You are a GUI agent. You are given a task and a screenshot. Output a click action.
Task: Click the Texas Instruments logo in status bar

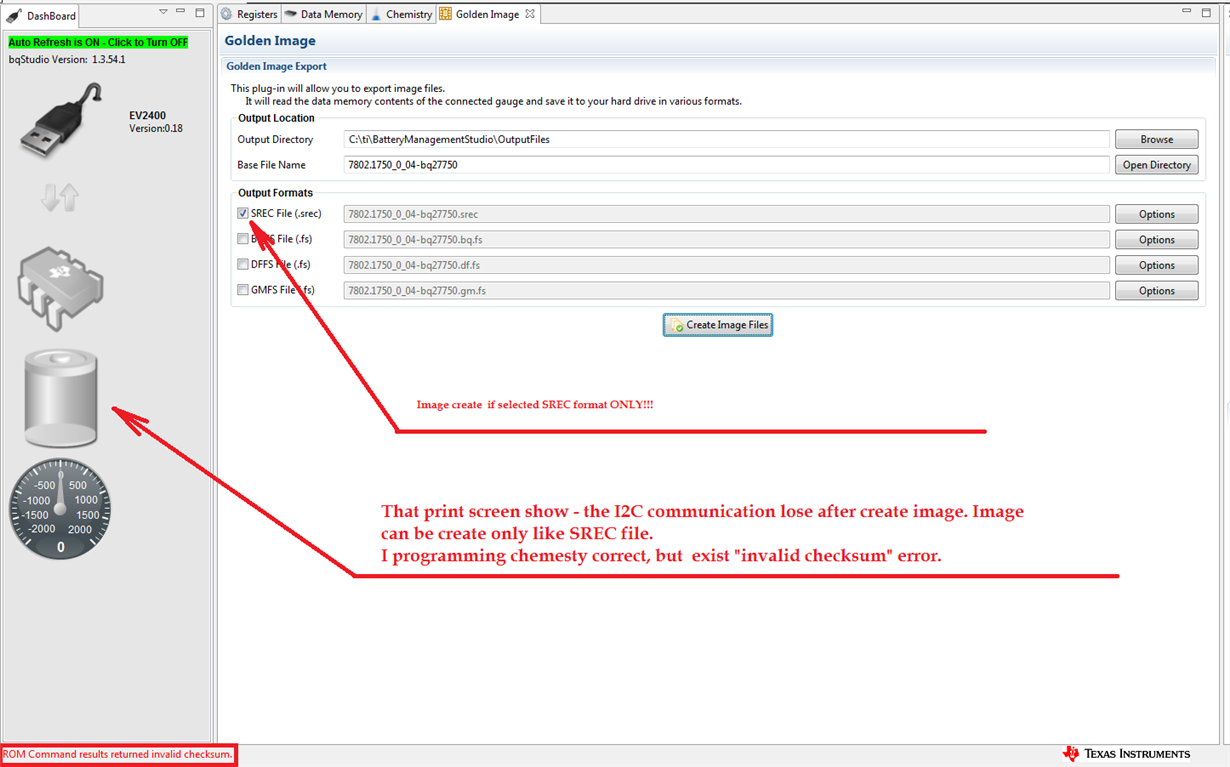tap(1126, 754)
